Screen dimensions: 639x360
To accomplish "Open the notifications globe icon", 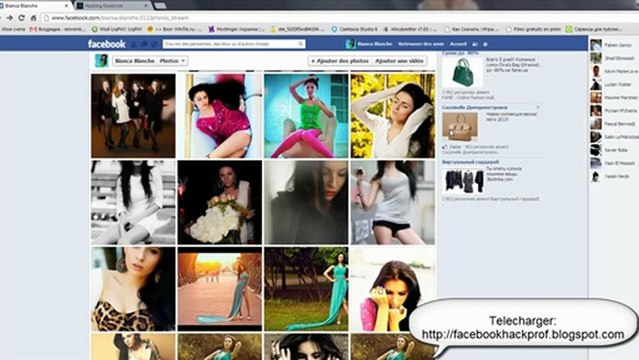I will pyautogui.click(x=154, y=44).
